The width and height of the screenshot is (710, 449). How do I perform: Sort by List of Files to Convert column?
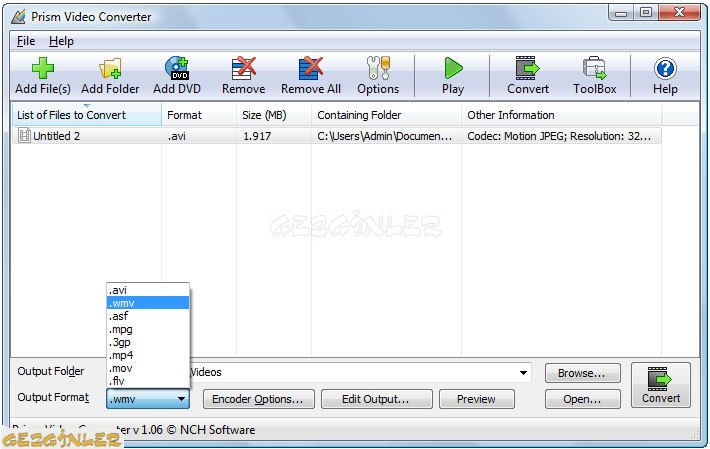(x=86, y=115)
